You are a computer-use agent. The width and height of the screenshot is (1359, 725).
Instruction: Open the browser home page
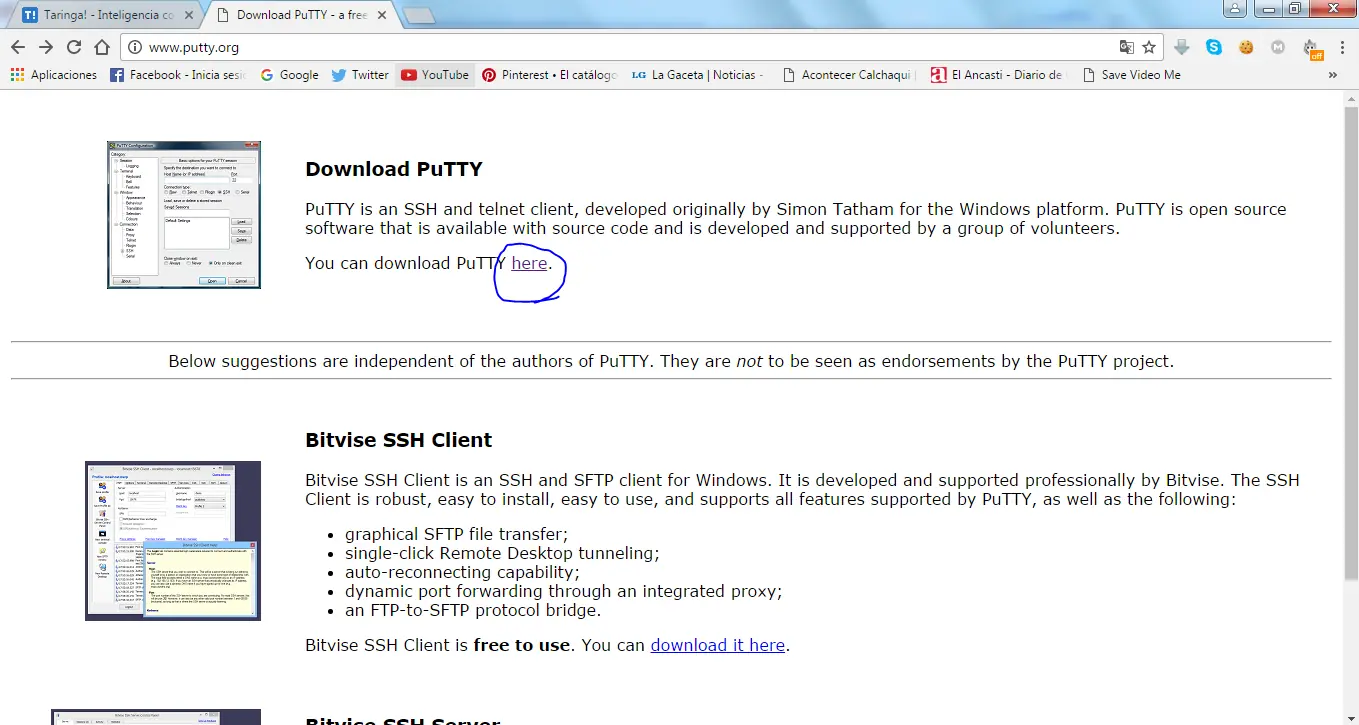click(102, 47)
